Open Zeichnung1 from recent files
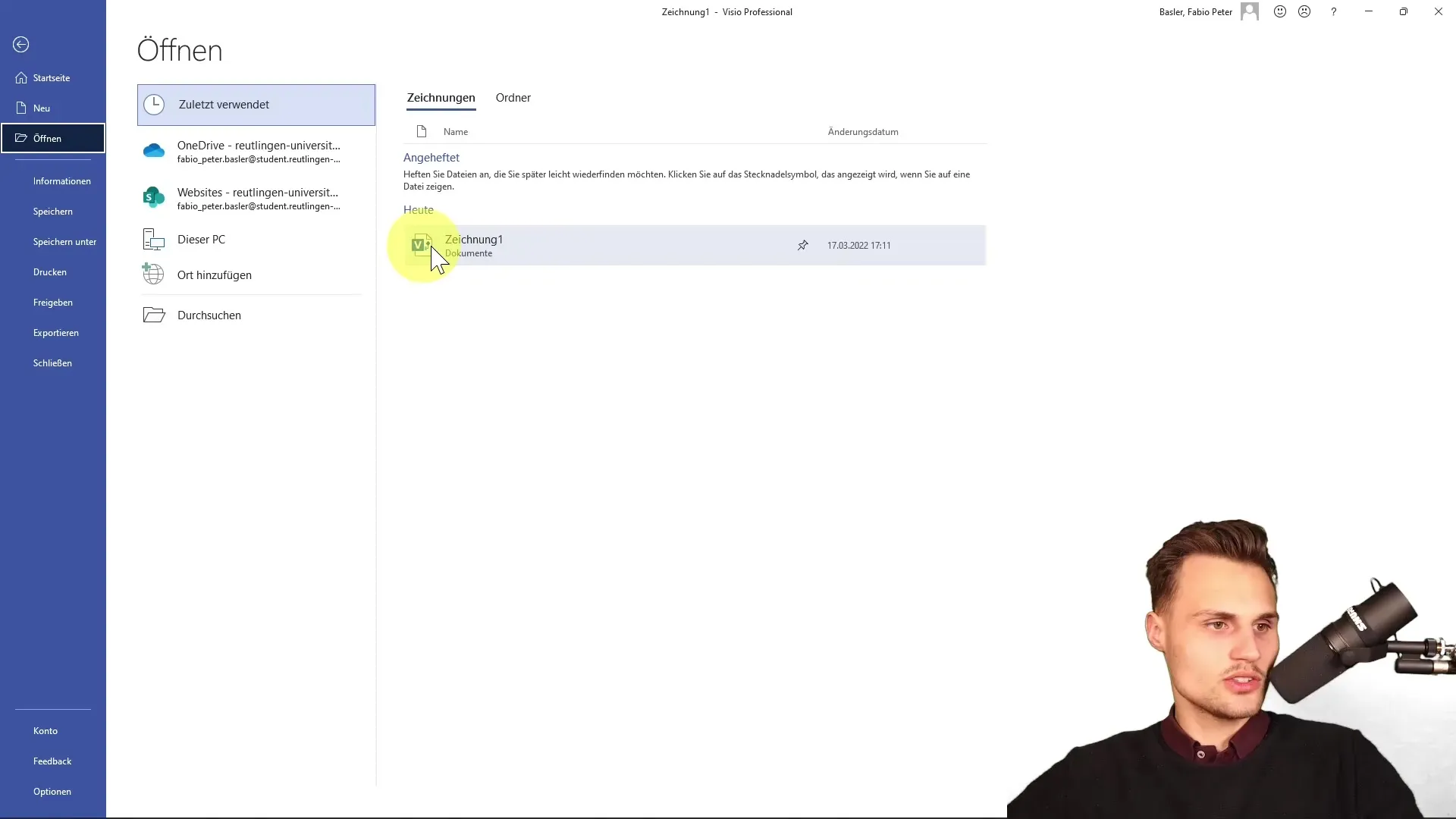1456x819 pixels. 474,245
